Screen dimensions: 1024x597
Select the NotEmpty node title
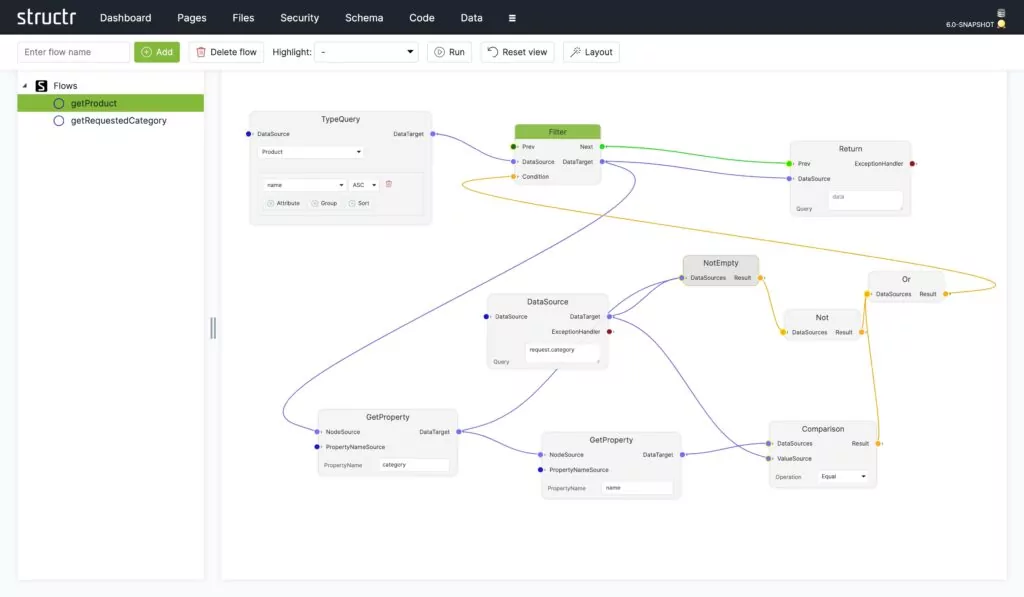pos(720,263)
